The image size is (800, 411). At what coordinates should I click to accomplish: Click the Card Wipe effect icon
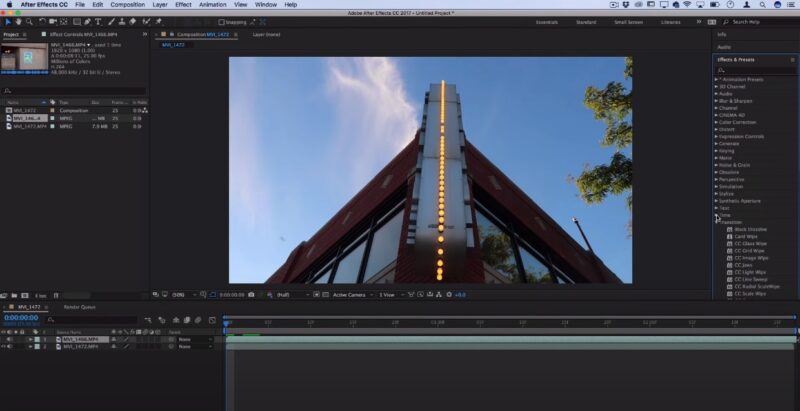(730, 237)
